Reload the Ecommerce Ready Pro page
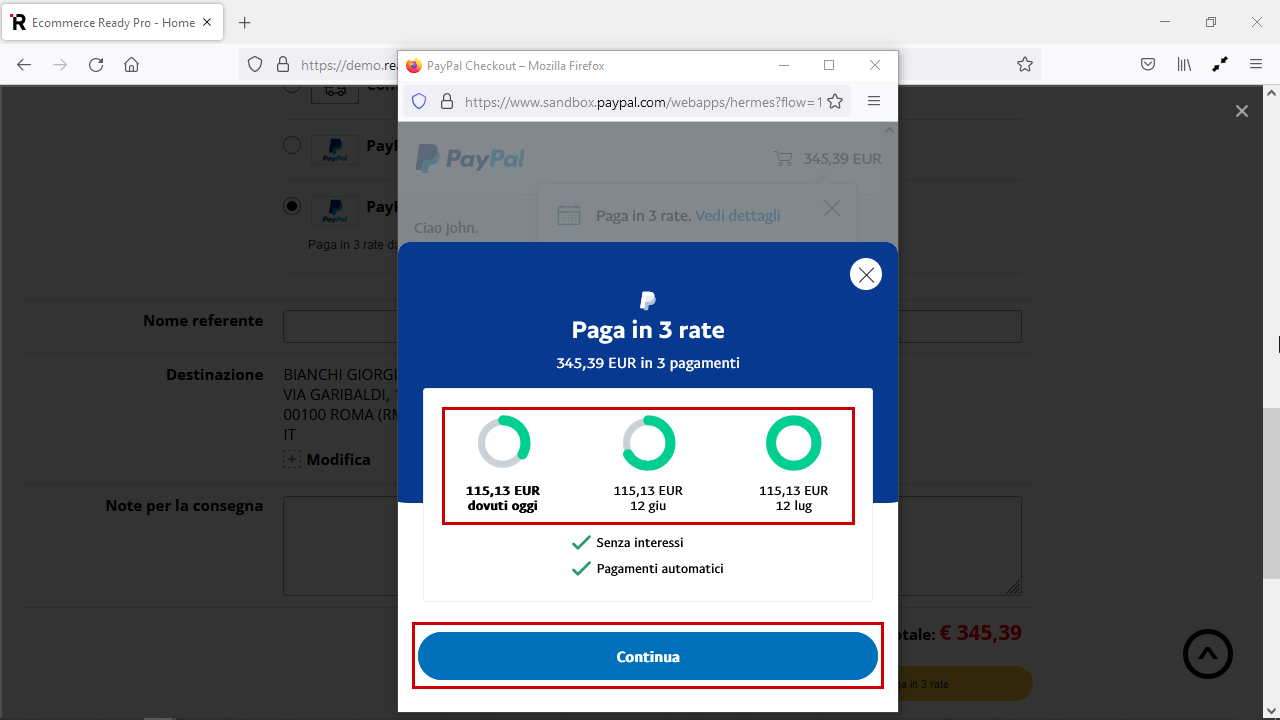Screen dimensions: 1280x720 96,64
